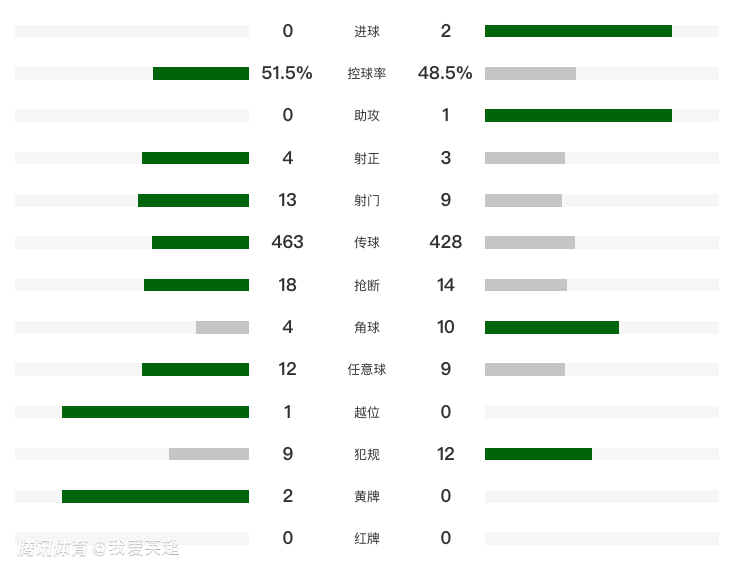
Task: Click the 传球 label in the center
Action: (x=367, y=242)
